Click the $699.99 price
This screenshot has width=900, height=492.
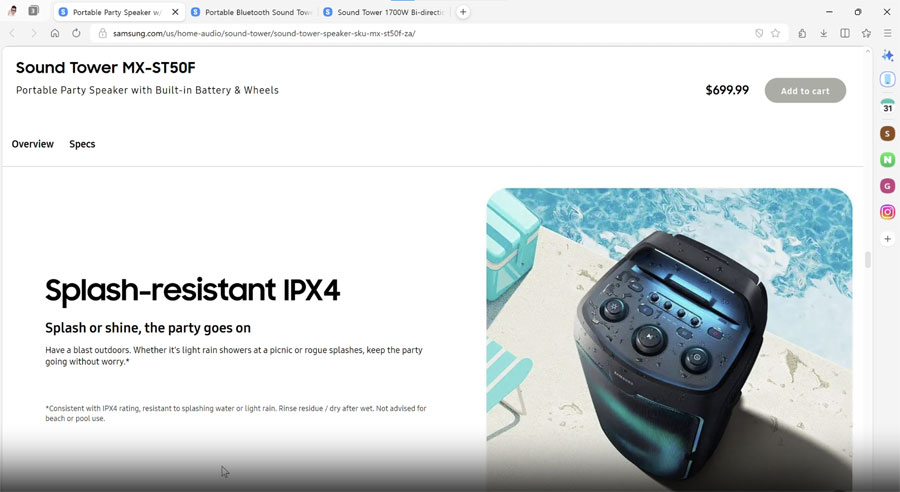[x=727, y=90]
